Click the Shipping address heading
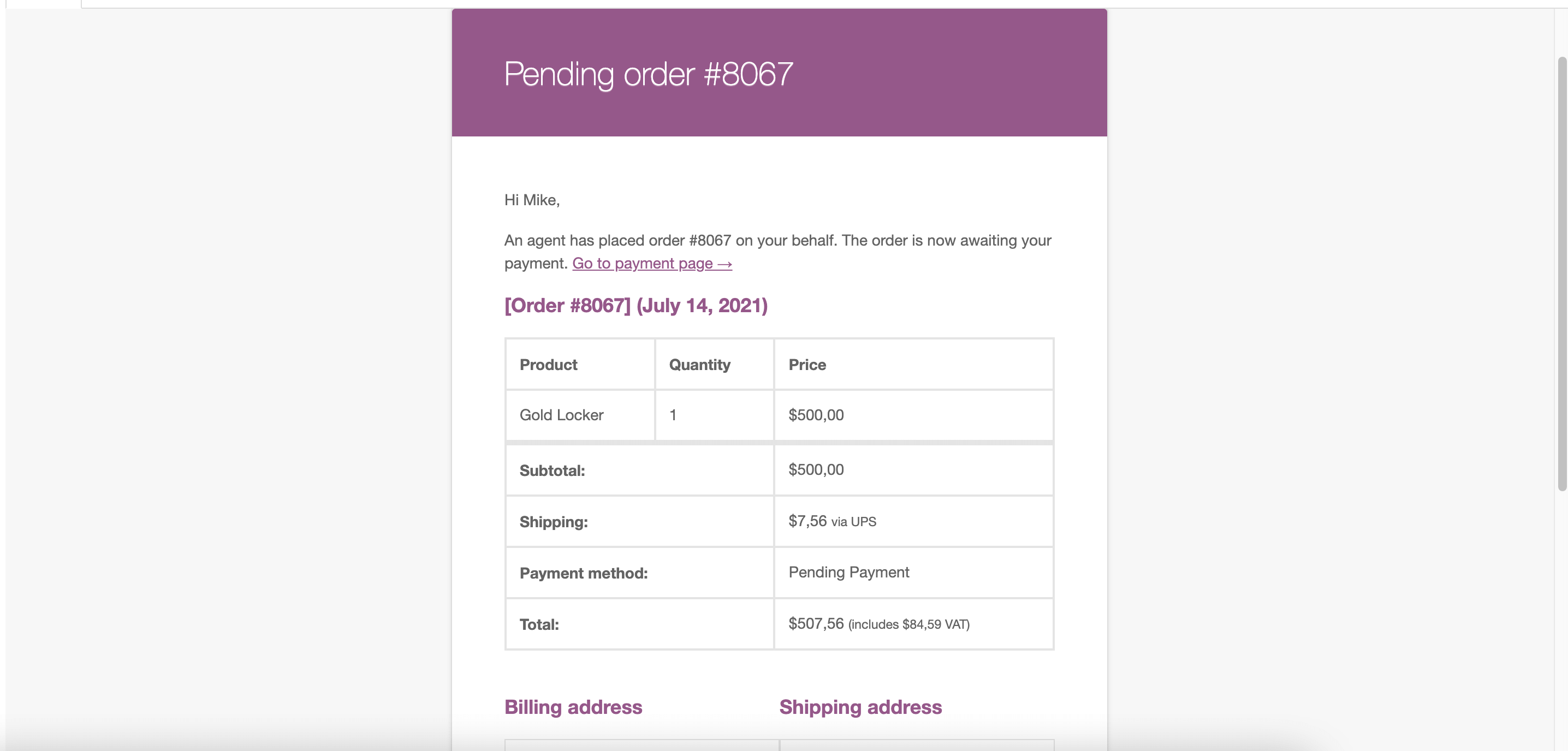1568x751 pixels. [x=860, y=707]
